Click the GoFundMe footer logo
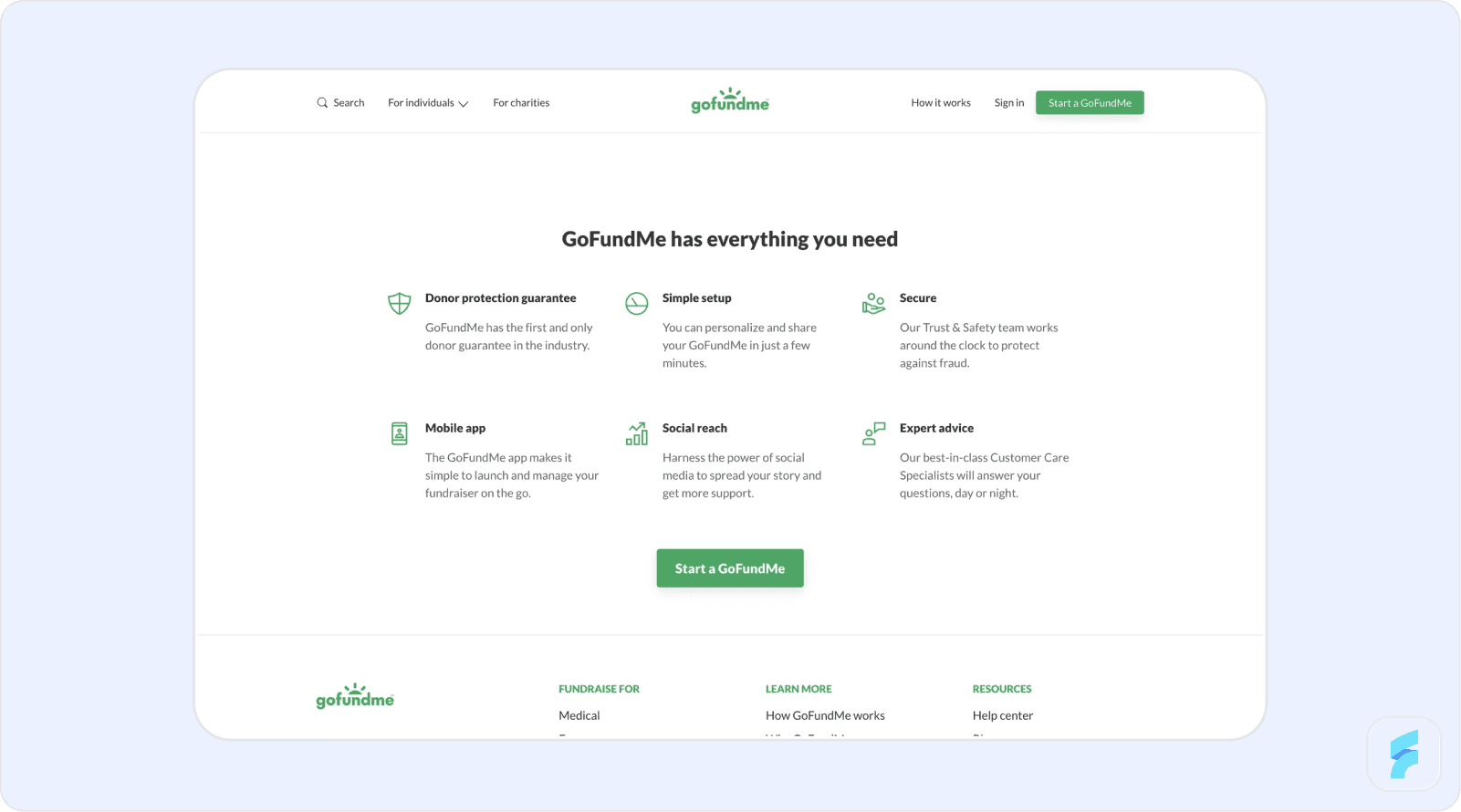The width and height of the screenshot is (1461, 812). [355, 696]
